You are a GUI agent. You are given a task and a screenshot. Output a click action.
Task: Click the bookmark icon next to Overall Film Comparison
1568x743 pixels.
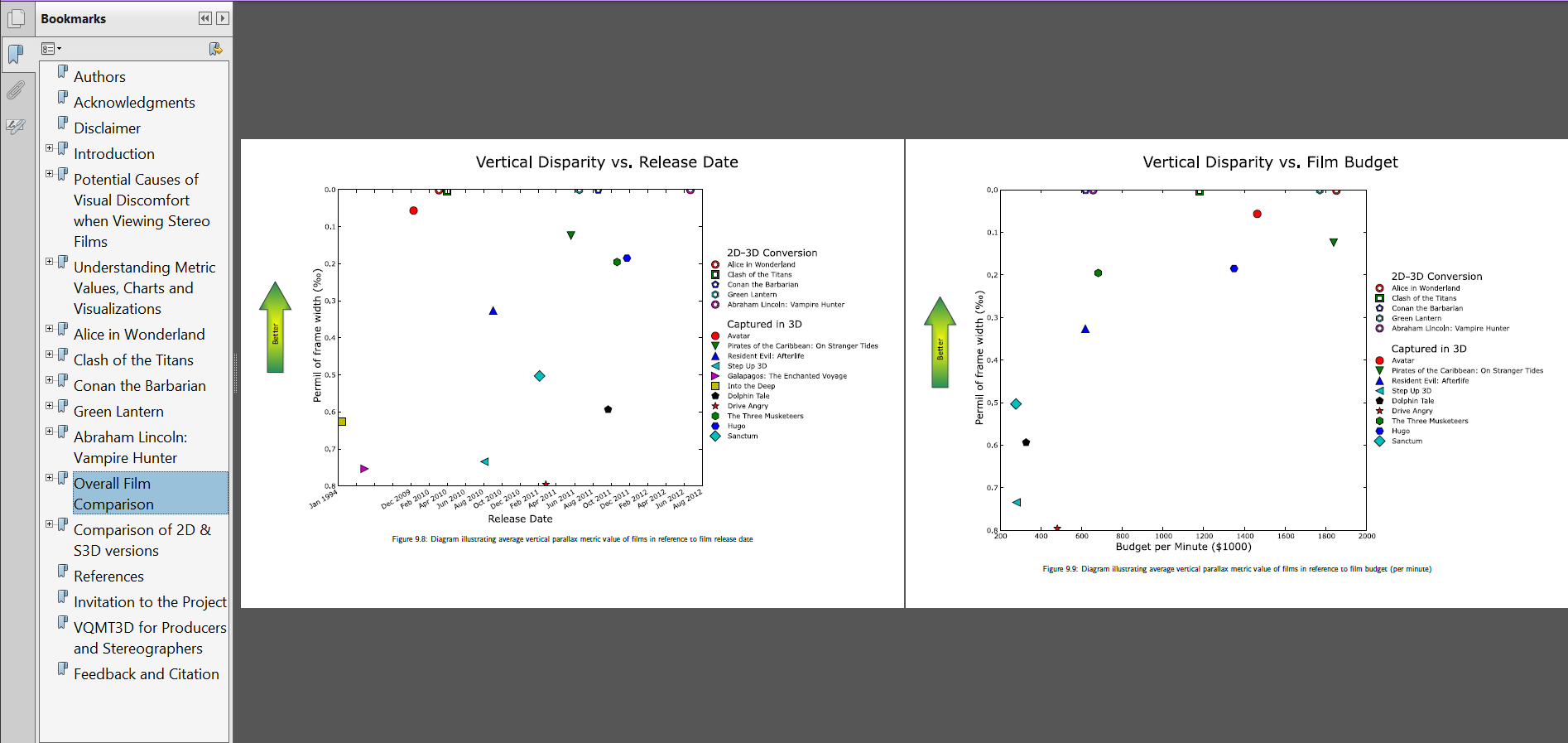click(63, 479)
